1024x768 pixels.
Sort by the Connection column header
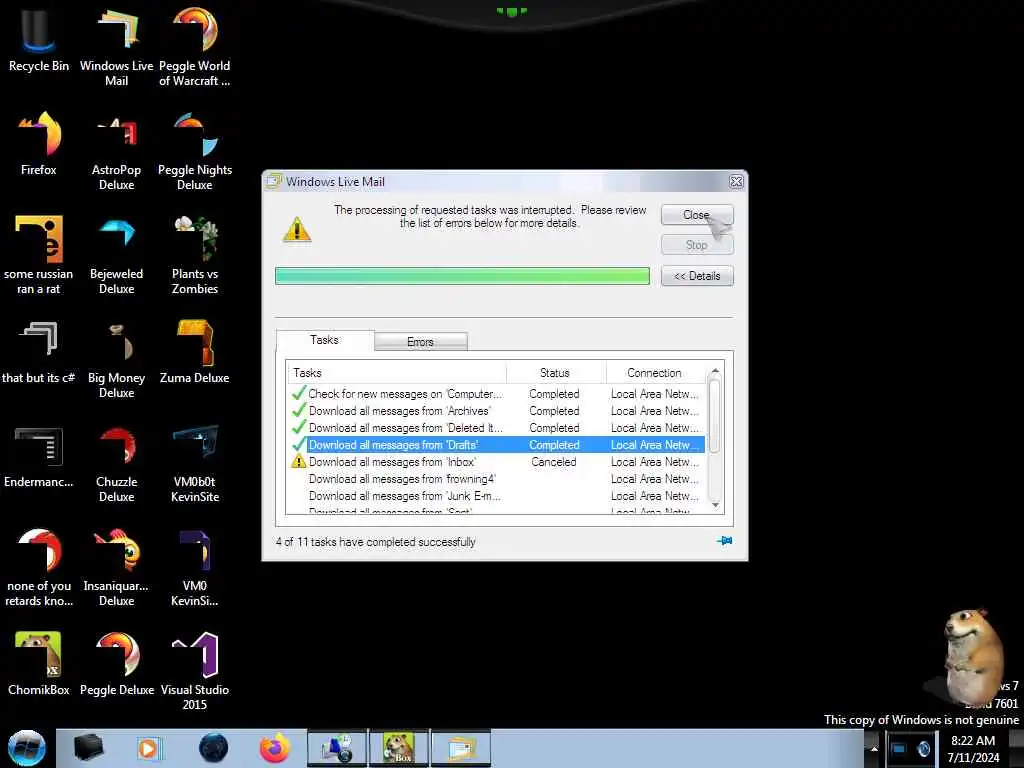pos(656,373)
